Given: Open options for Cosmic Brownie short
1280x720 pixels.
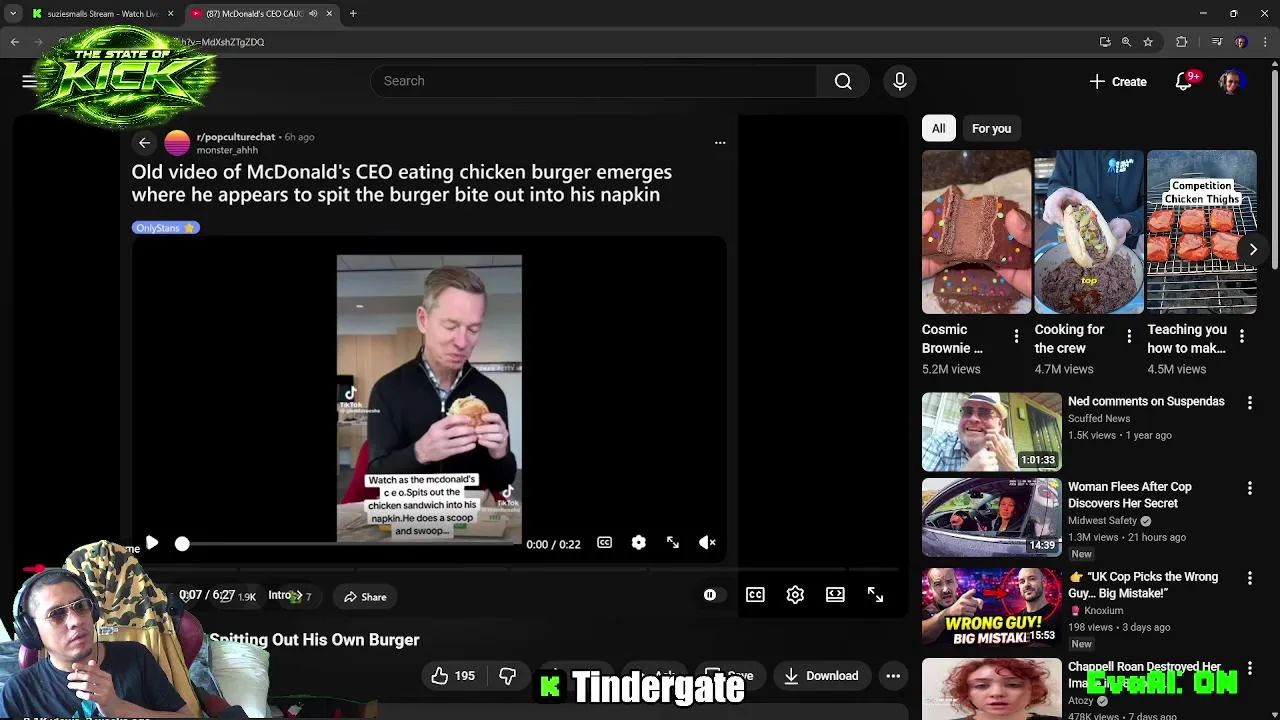Looking at the screenshot, I should (1016, 336).
